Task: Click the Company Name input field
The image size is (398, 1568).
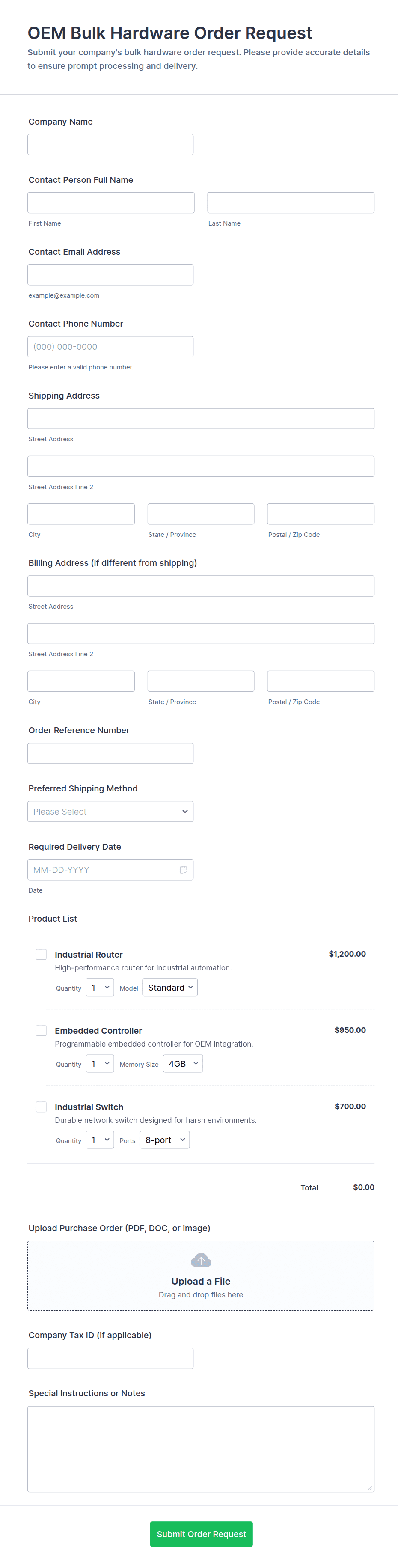Action: tap(110, 144)
